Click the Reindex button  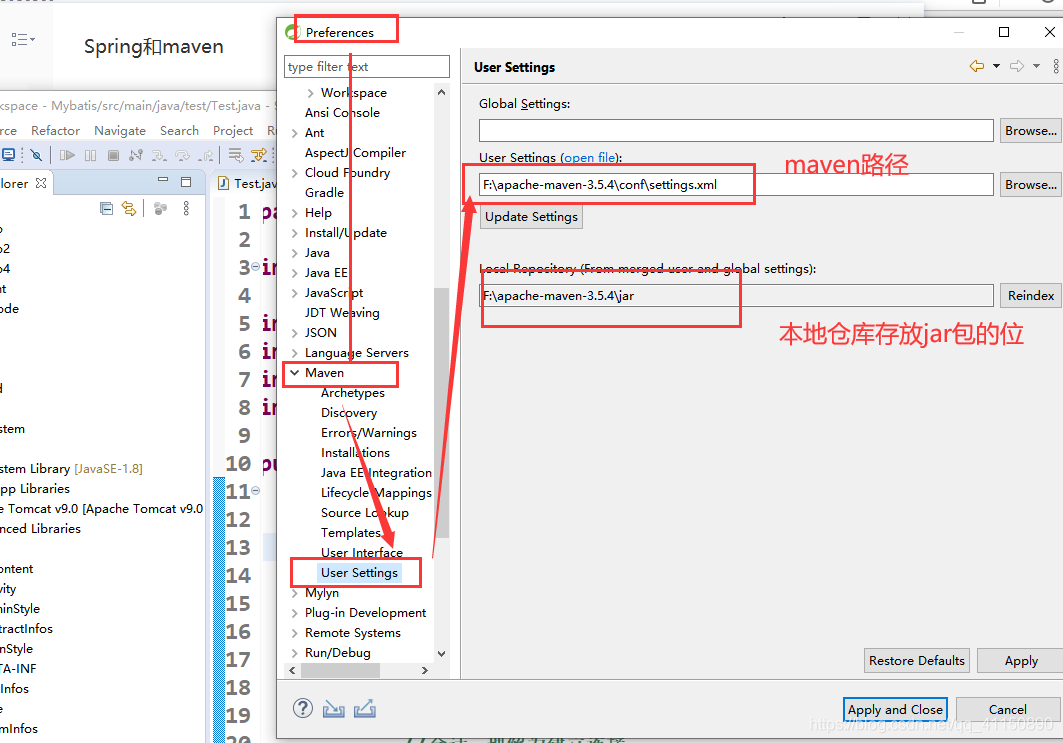1030,296
